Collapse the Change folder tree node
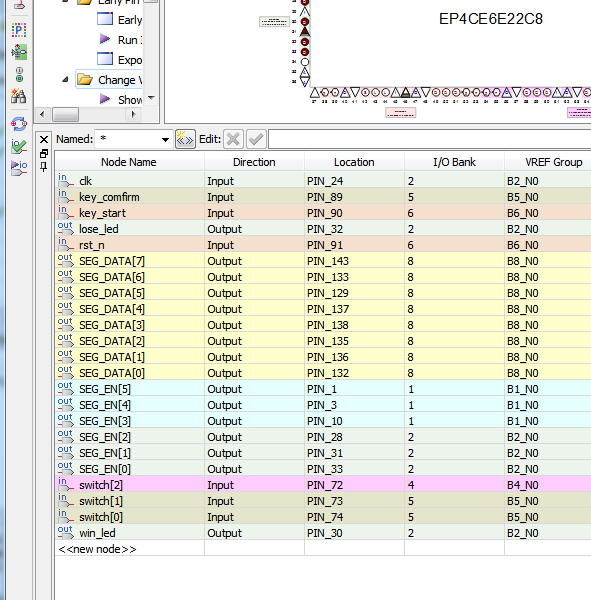This screenshot has width=591, height=600. [65, 80]
